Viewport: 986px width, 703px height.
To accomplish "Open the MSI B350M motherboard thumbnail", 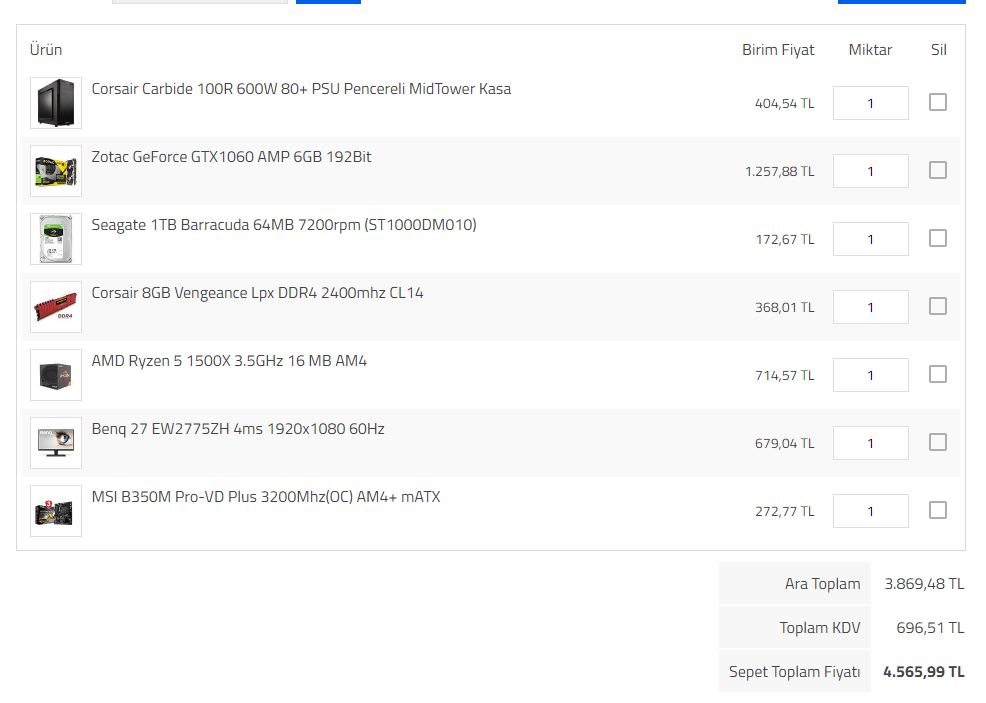I will coord(56,511).
